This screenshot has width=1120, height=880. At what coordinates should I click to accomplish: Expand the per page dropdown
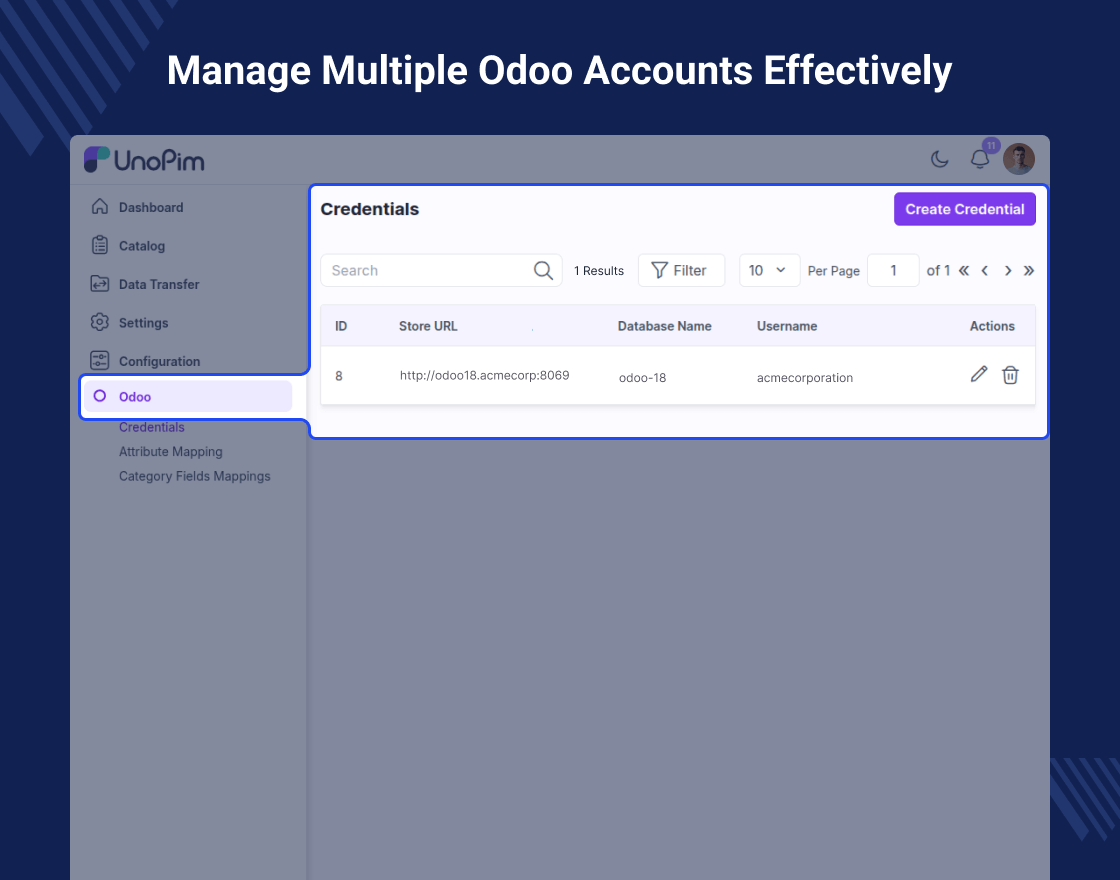(769, 271)
